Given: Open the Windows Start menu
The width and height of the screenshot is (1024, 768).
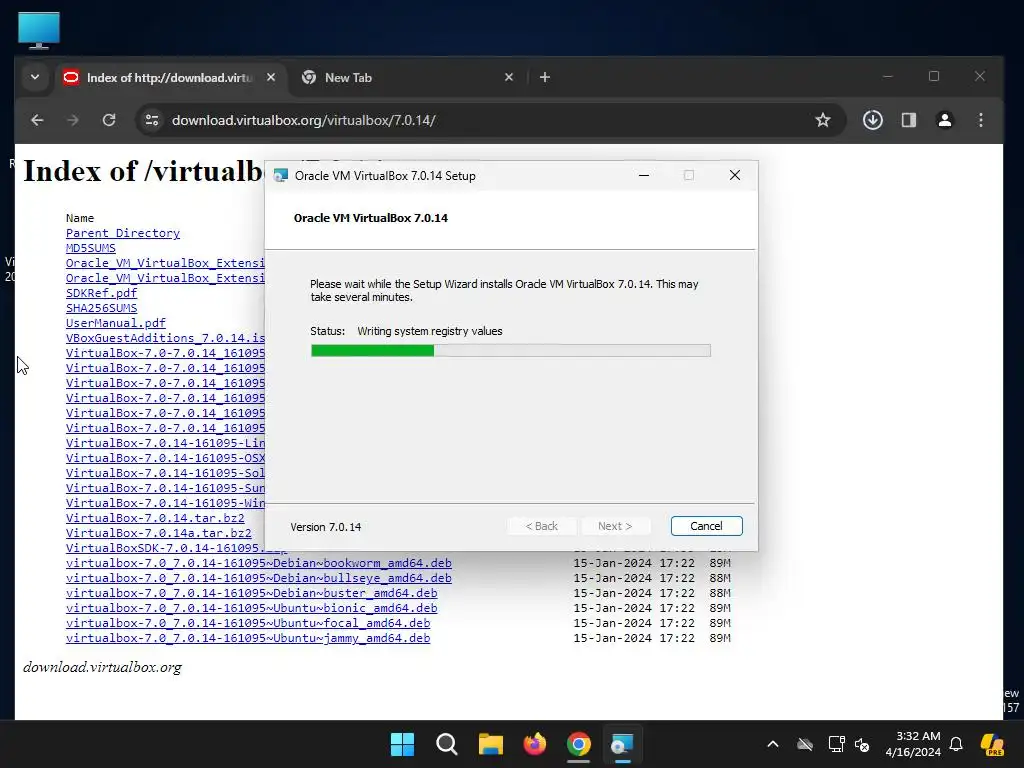Looking at the screenshot, I should click(x=402, y=744).
